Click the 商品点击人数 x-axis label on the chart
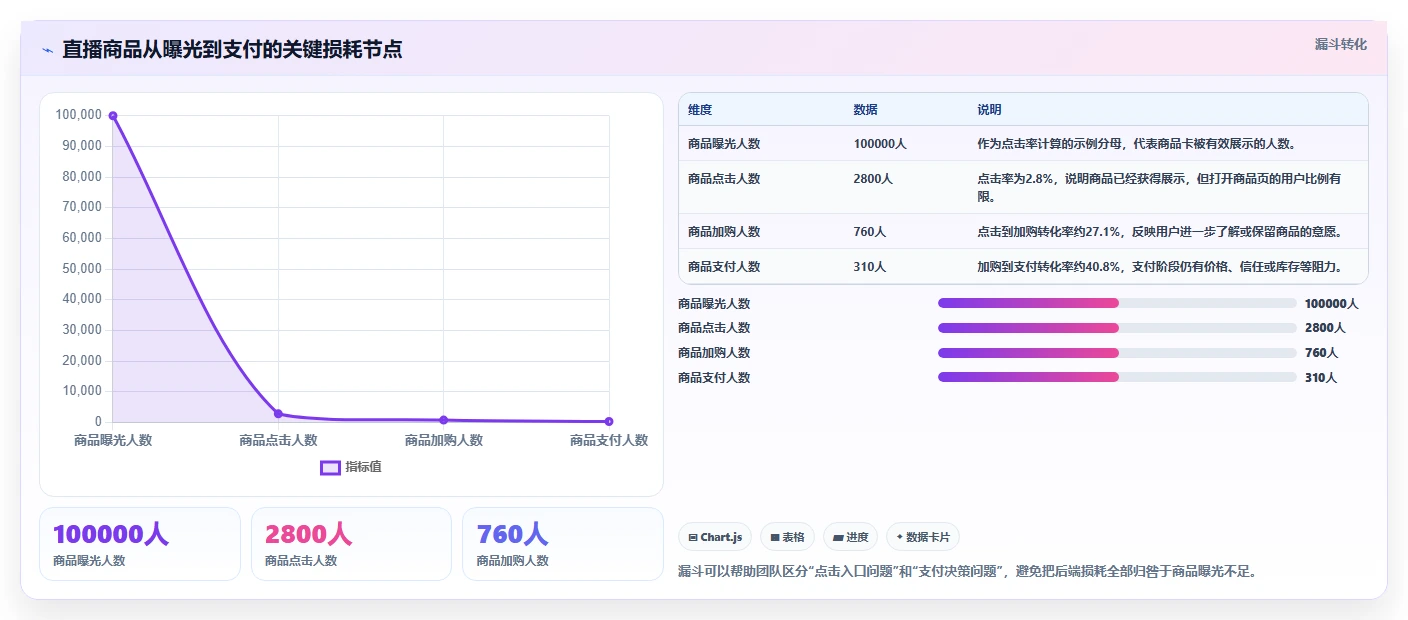The width and height of the screenshot is (1408, 620). 278,440
